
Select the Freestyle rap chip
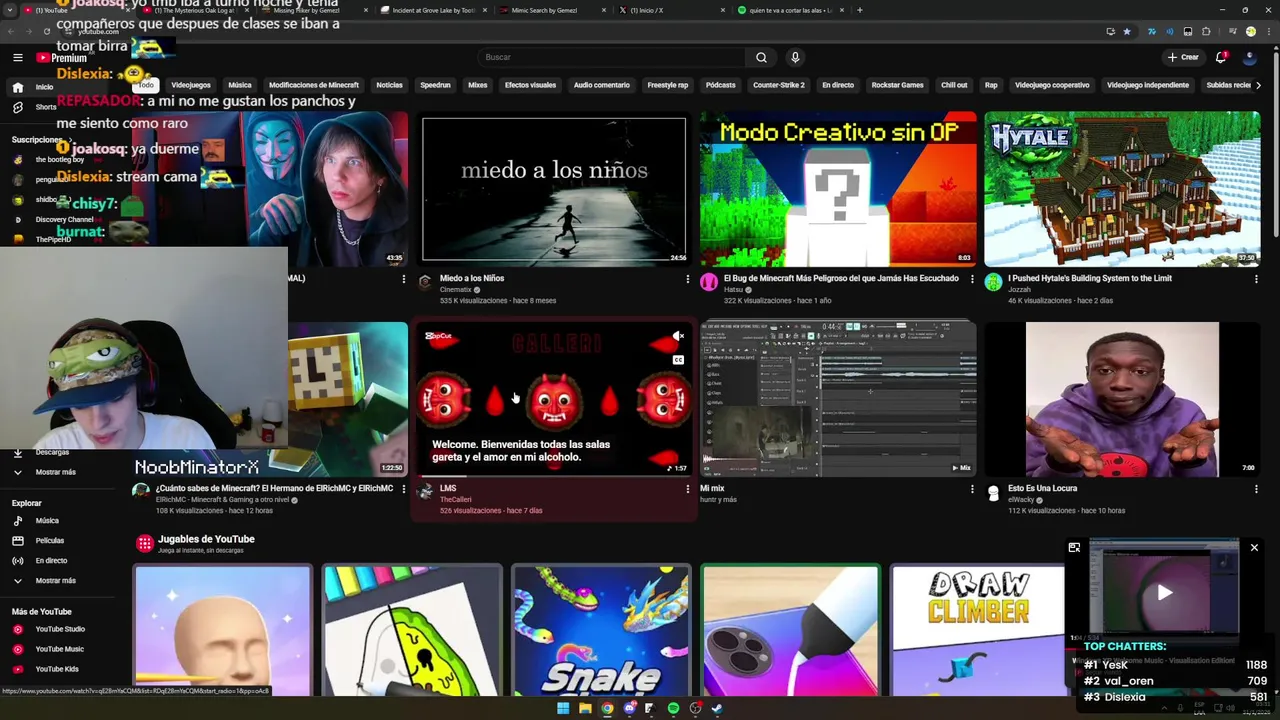coord(668,85)
